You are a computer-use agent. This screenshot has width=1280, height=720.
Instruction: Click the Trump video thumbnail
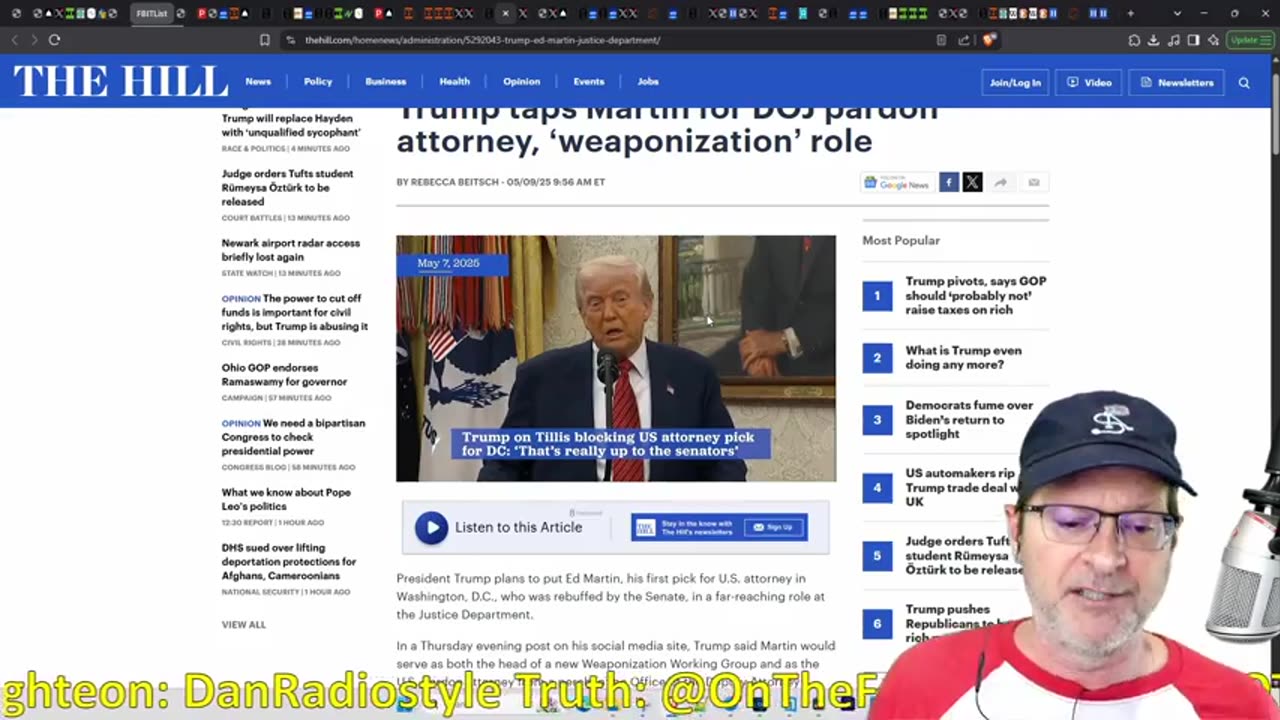click(616, 359)
